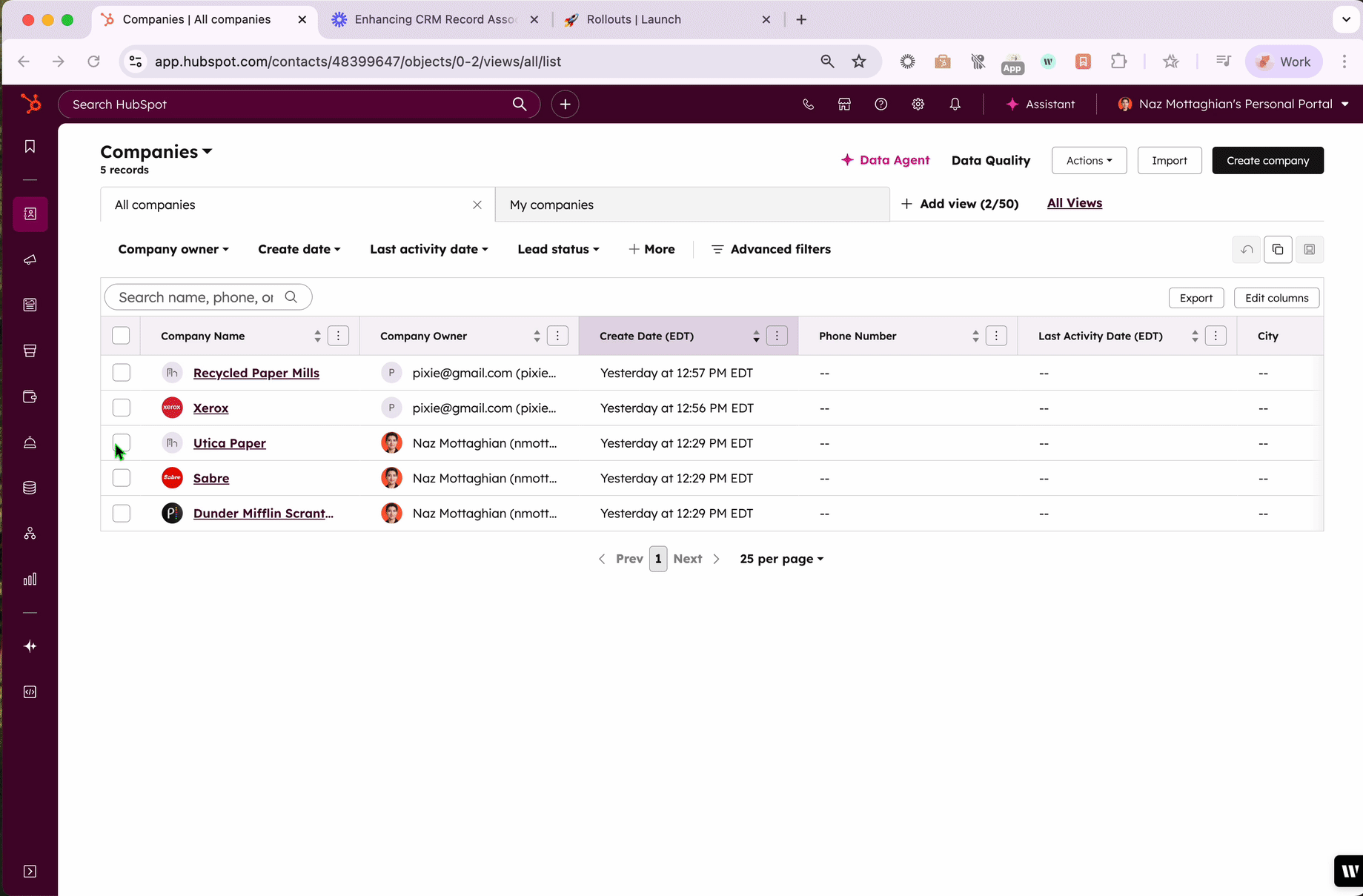The width and height of the screenshot is (1363, 896).
Task: Click the HubSpot sprocket logo
Action: pyautogui.click(x=30, y=104)
